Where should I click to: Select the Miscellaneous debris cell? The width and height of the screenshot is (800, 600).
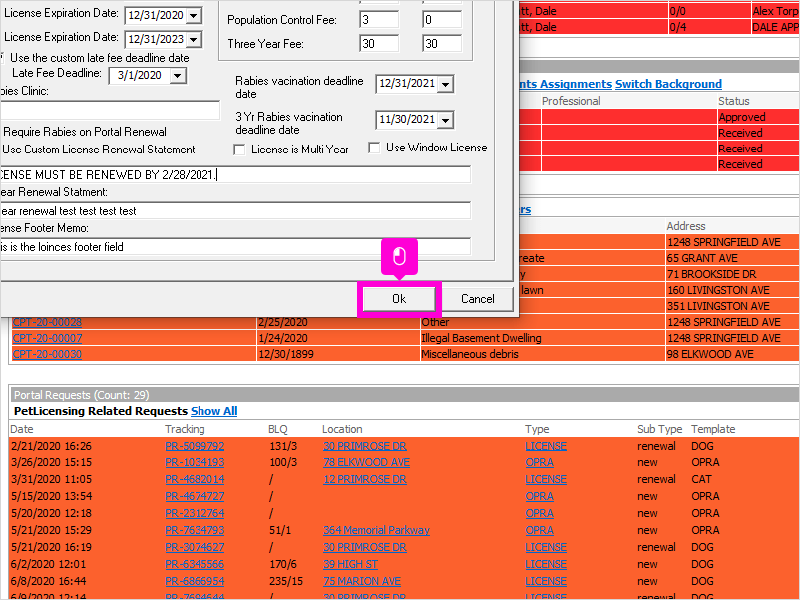pos(542,354)
